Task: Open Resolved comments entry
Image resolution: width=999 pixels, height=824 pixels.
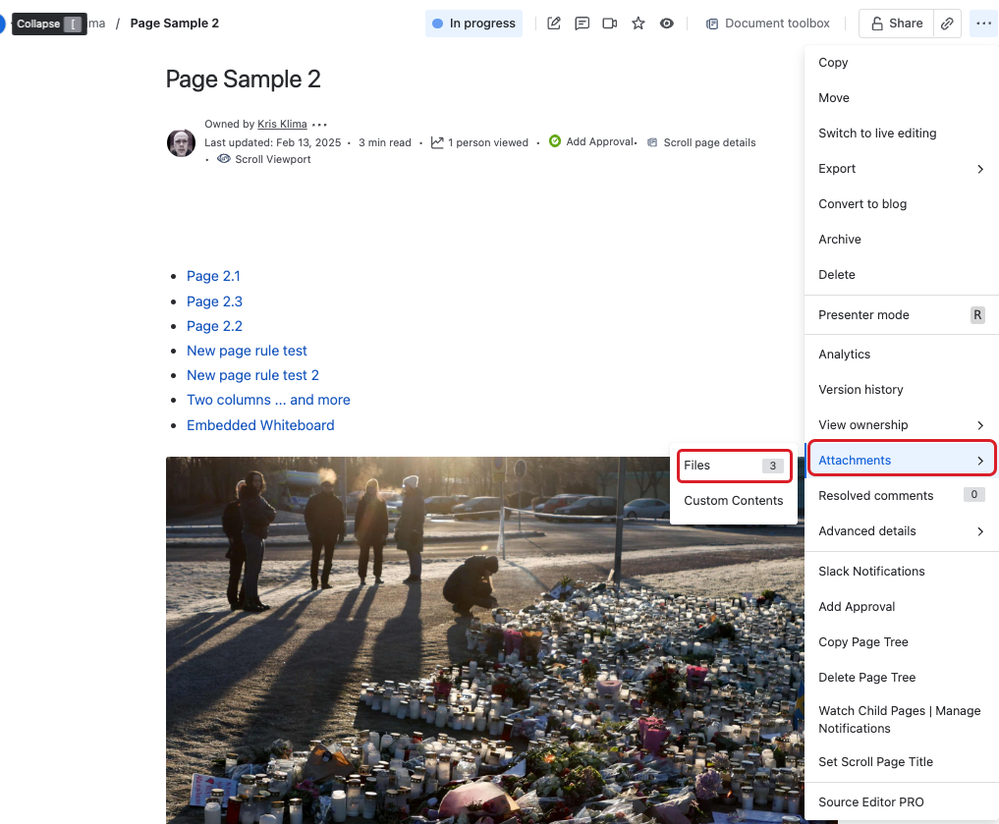Action: tap(901, 496)
